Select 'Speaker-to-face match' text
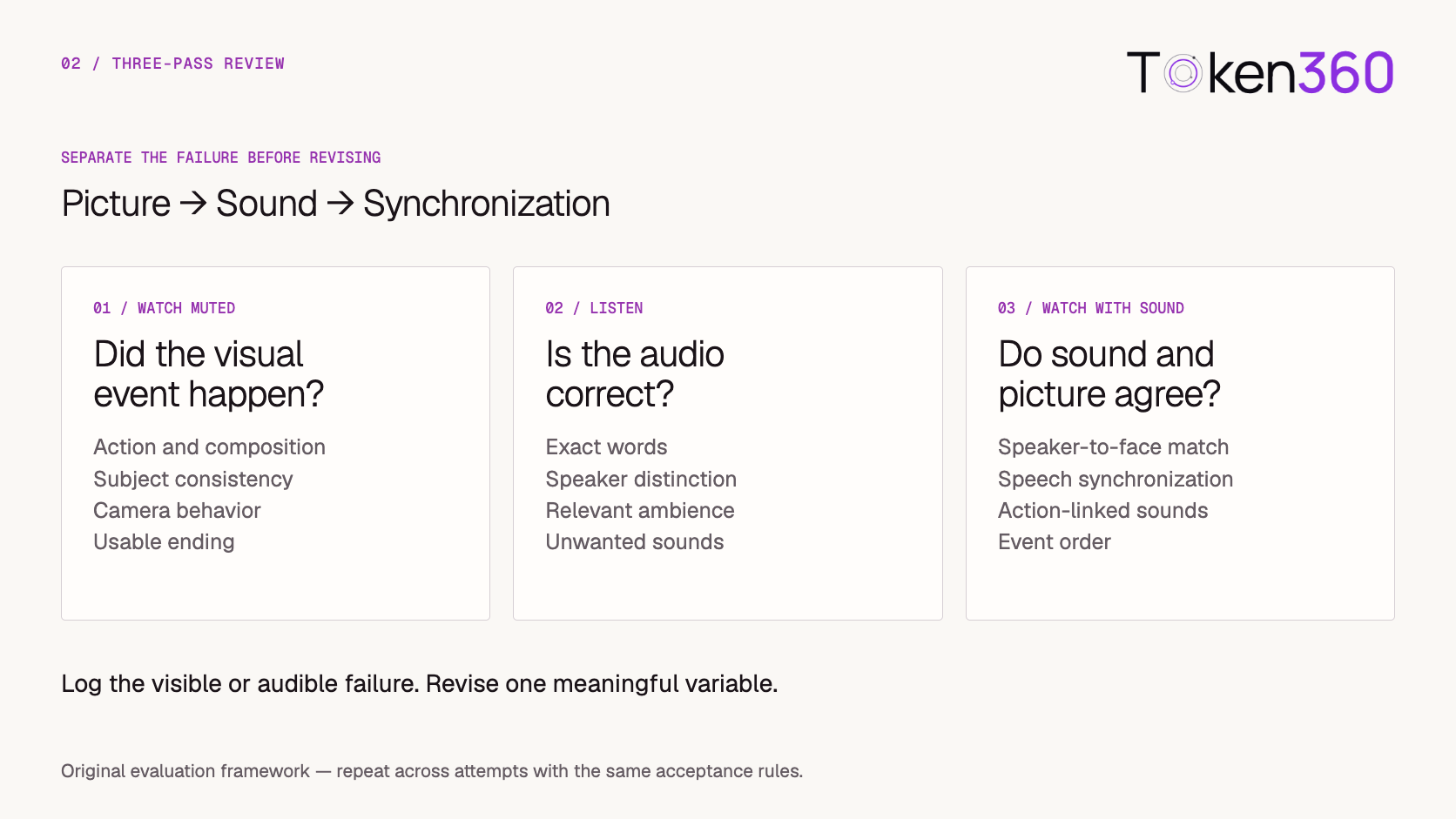This screenshot has height=819, width=1456. pos(1113,447)
